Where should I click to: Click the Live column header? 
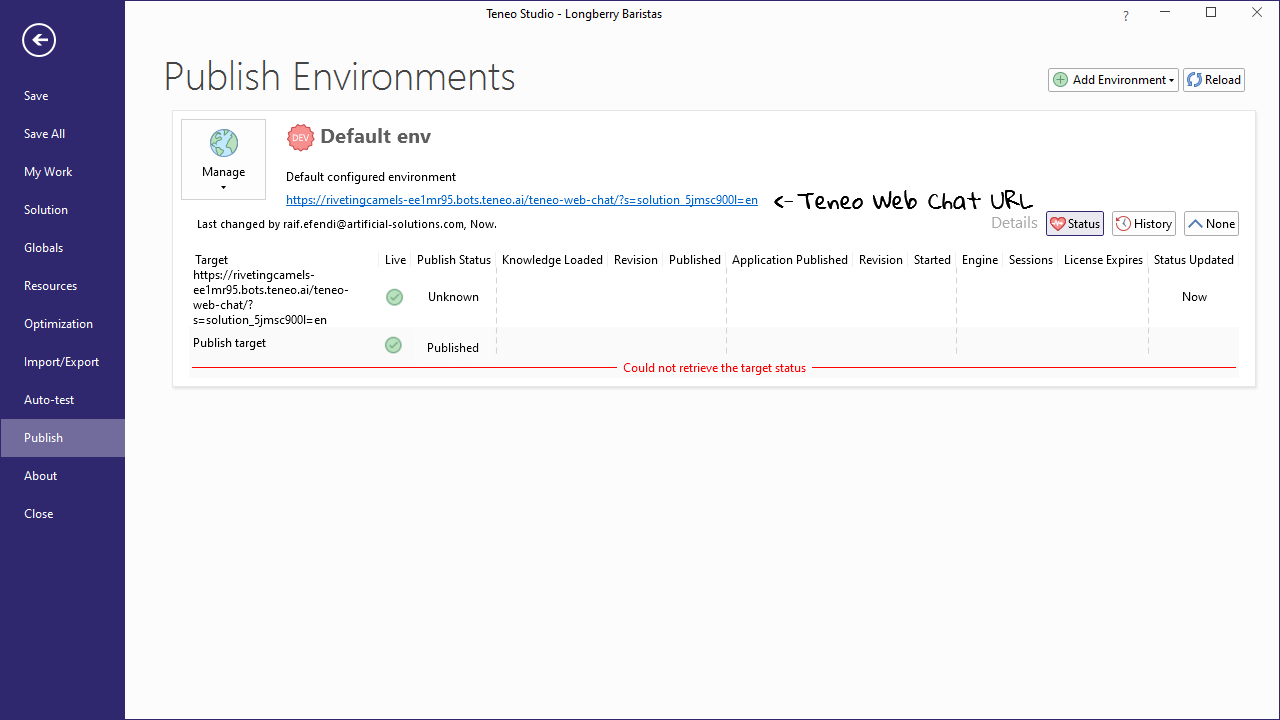coord(396,260)
